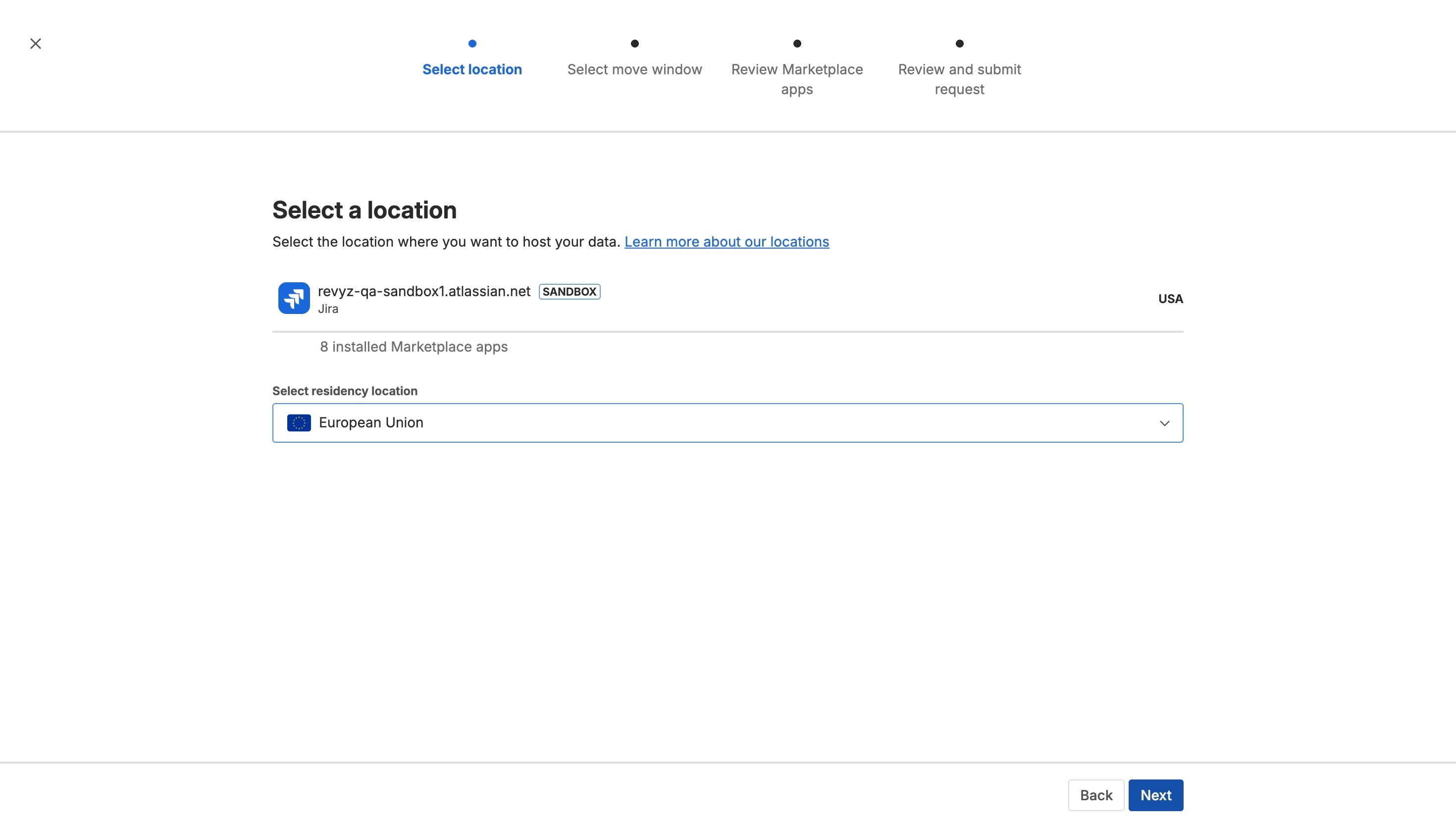Go to the Select location step label
Viewport: 1456px width, 827px height.
472,69
